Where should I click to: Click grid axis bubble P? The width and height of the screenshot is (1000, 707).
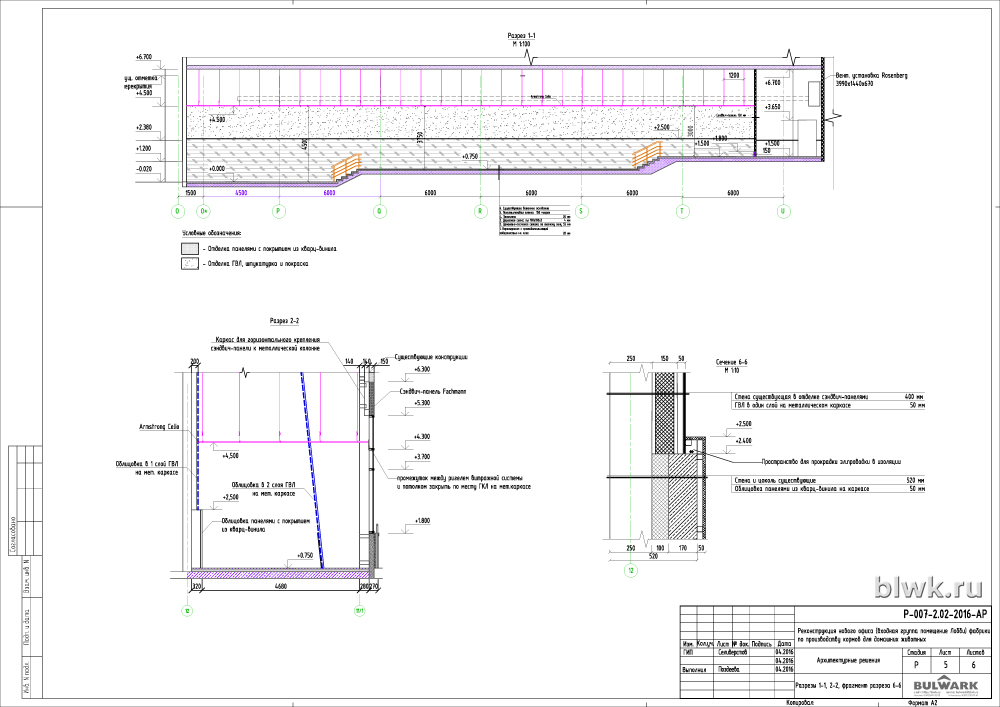(x=278, y=211)
